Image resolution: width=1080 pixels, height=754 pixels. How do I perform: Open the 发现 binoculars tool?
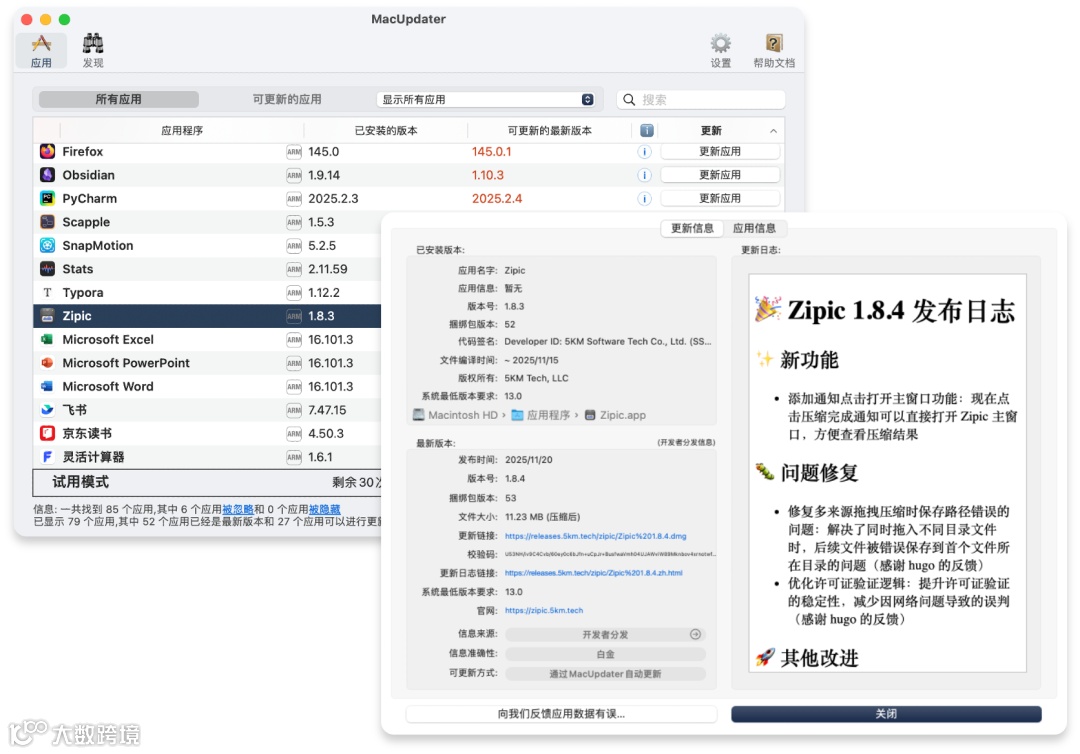point(93,51)
